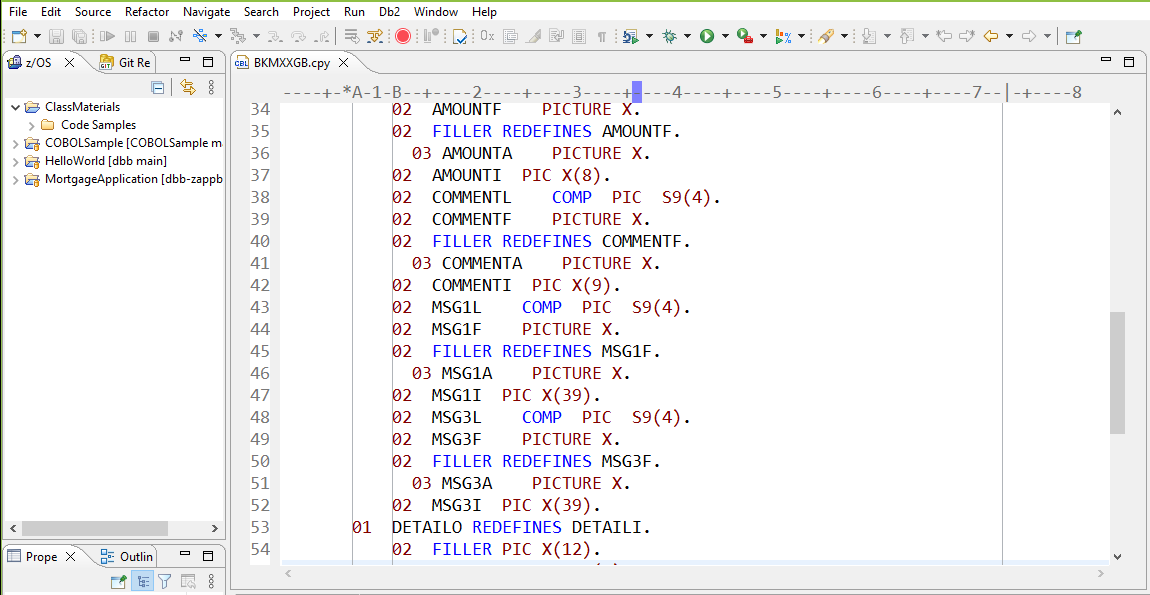Click the pen Search tool icon
This screenshot has width=1150, height=595.
(x=826, y=36)
